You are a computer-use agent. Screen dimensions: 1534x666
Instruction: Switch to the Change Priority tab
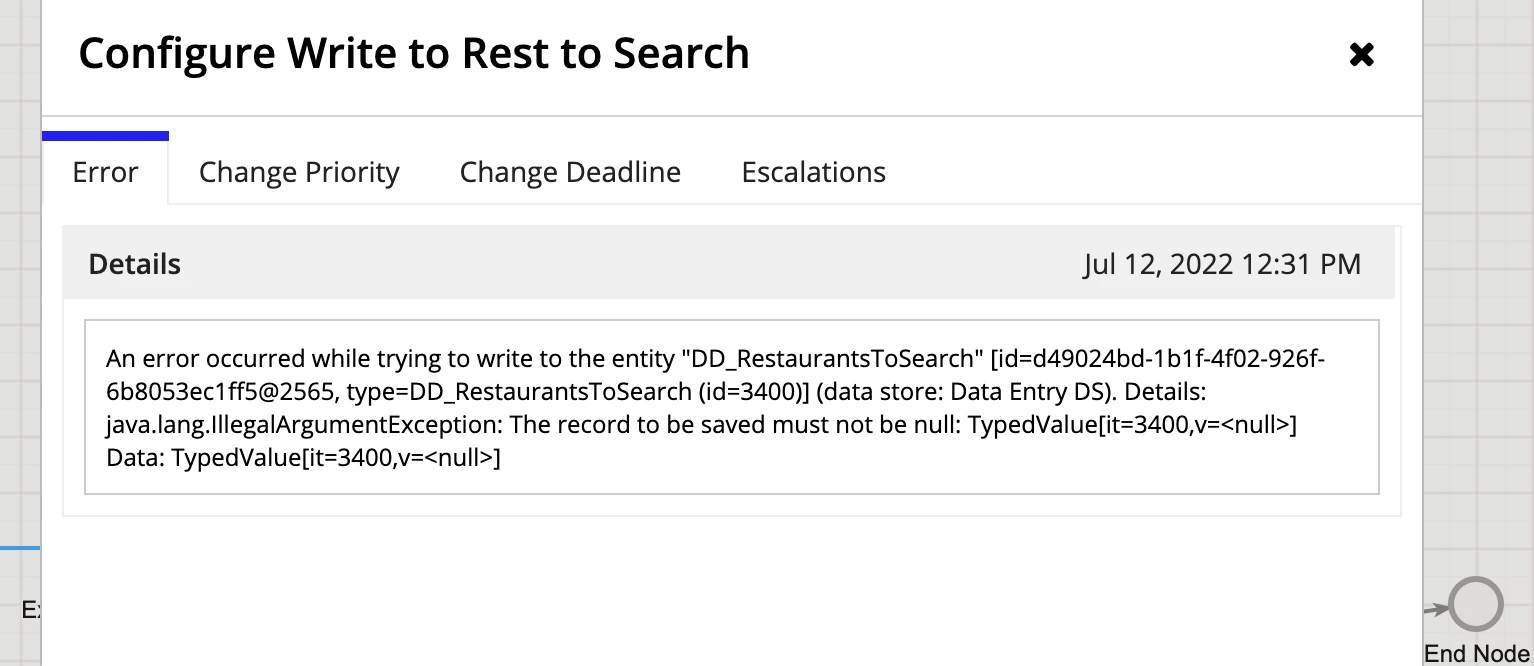[299, 172]
